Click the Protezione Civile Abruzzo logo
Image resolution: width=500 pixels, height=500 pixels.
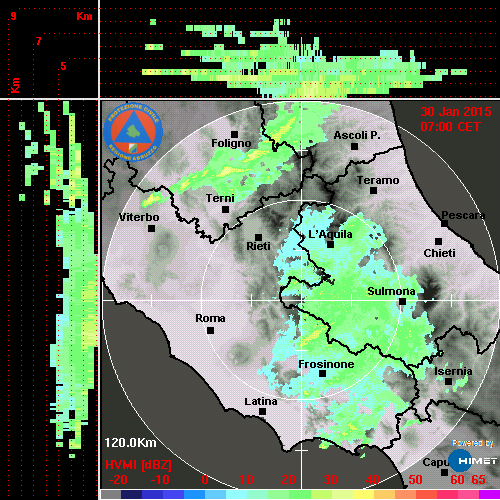(133, 132)
